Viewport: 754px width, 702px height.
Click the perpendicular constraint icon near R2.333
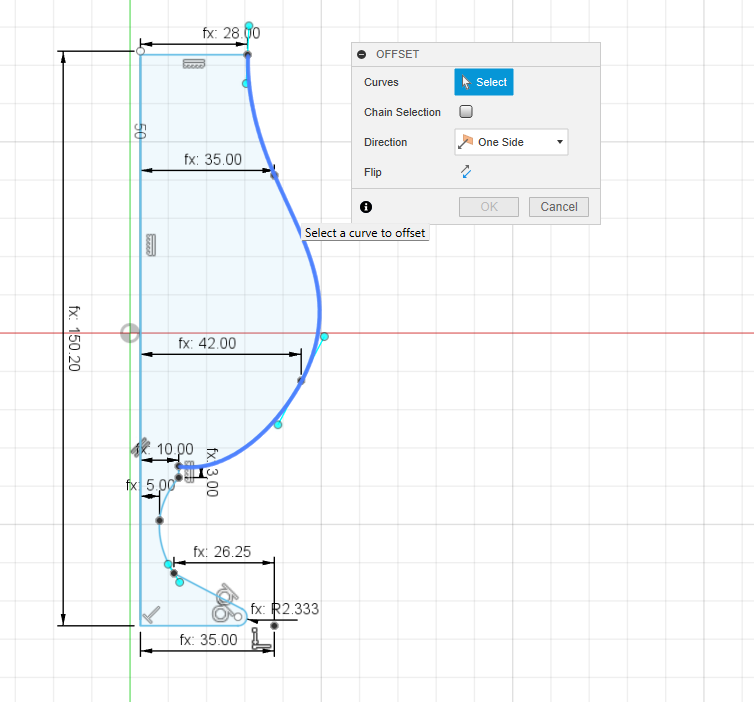(x=260, y=637)
